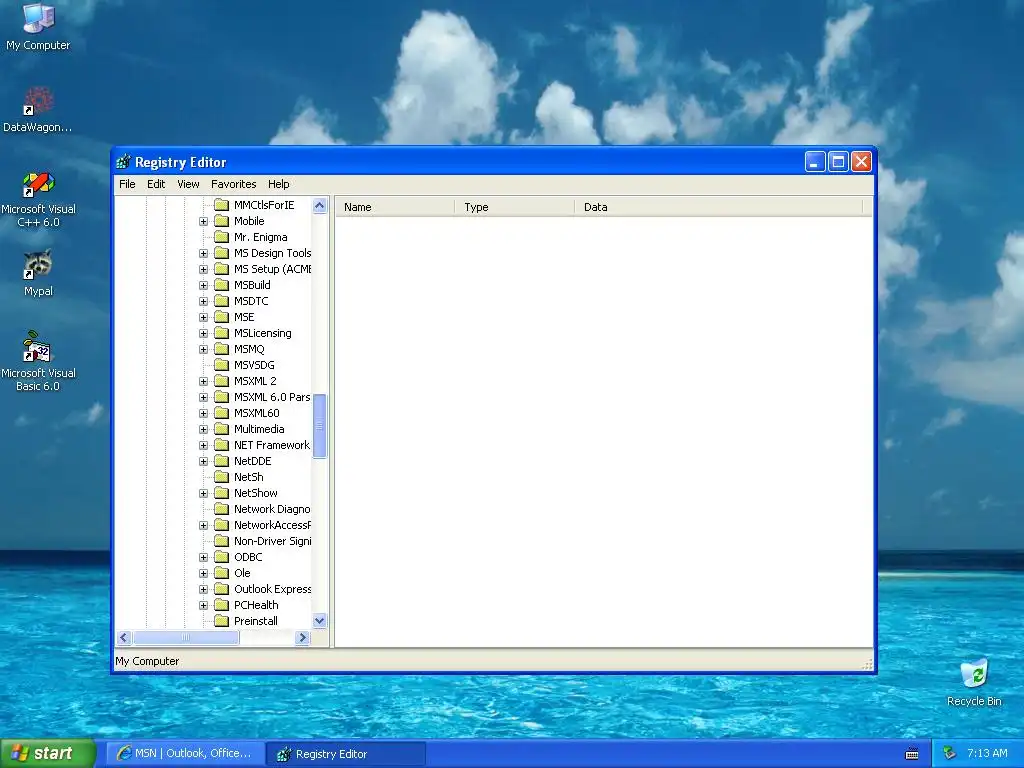
Task: Select the MSVSDG folder icon
Action: (x=222, y=365)
